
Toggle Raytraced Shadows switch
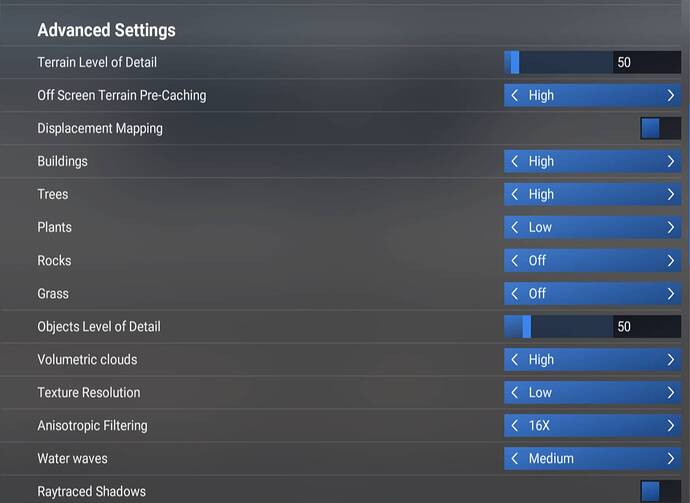[x=660, y=491]
